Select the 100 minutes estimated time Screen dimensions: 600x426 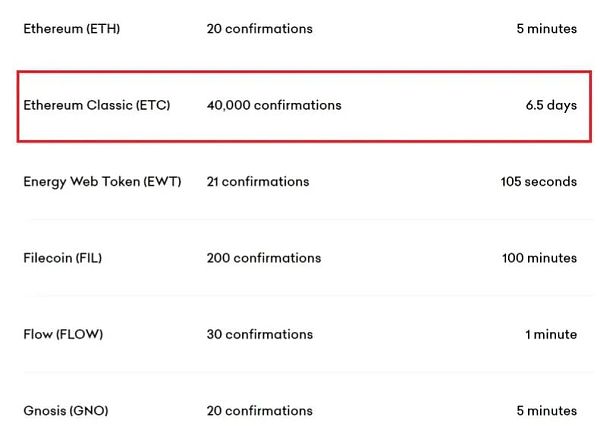coord(539,258)
